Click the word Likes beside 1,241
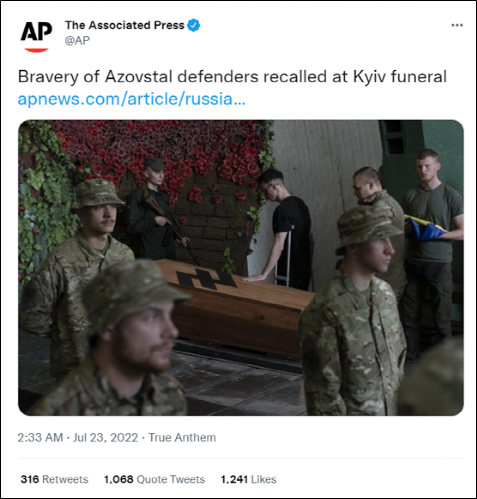Screen dimensions: 477x499 click(264, 479)
